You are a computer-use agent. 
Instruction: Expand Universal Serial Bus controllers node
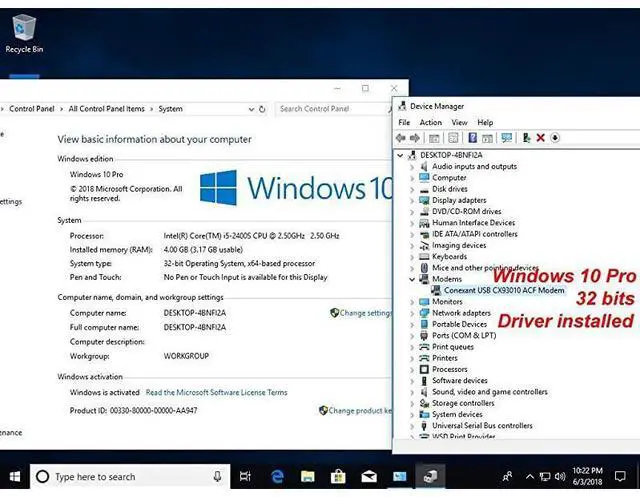[412, 426]
